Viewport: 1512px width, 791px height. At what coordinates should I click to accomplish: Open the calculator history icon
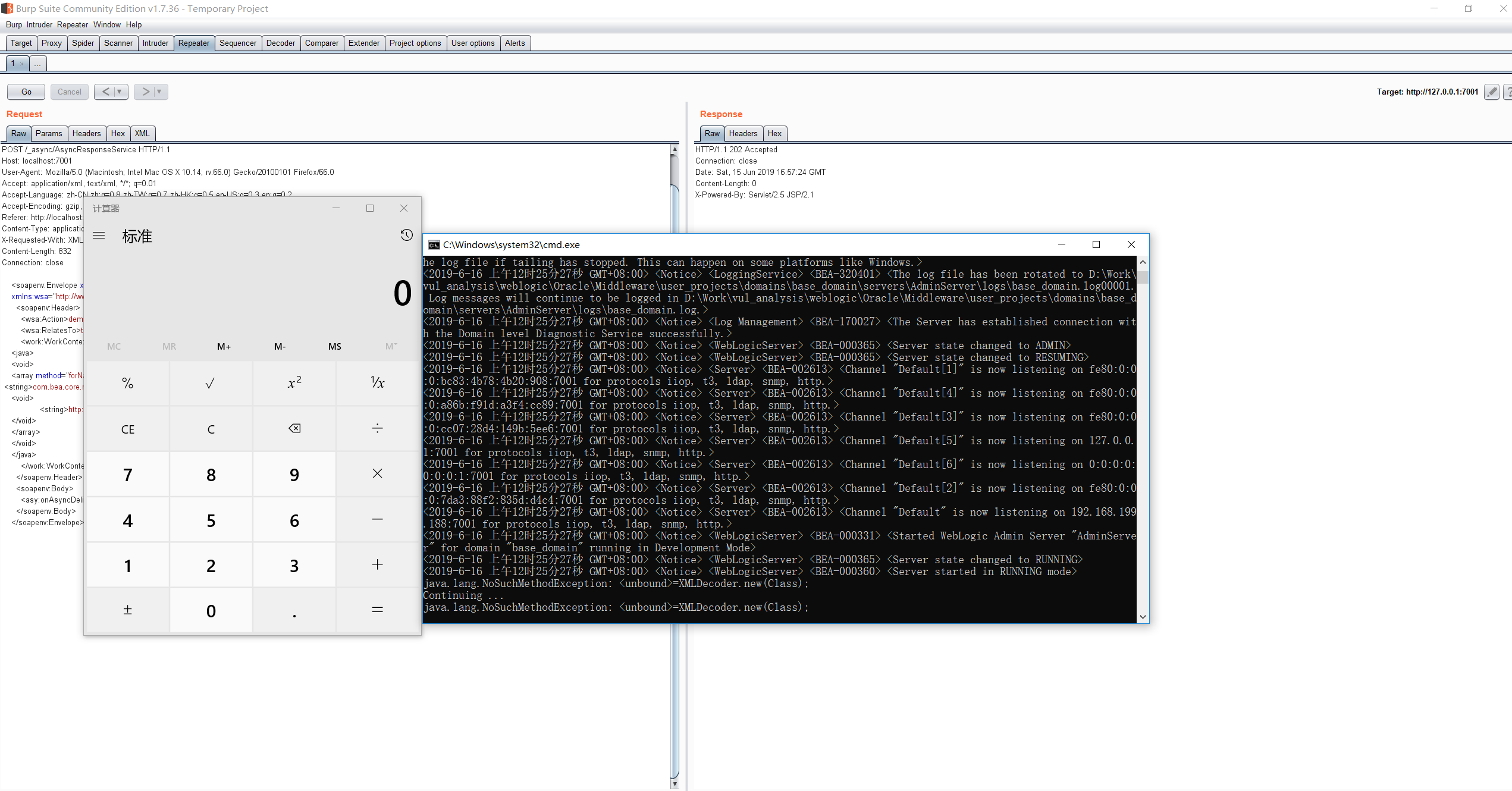(406, 235)
